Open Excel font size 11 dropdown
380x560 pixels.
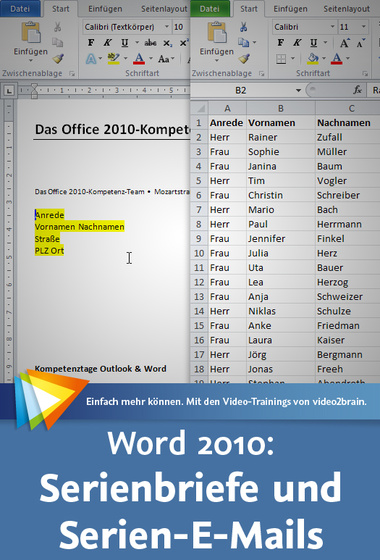click(x=364, y=27)
